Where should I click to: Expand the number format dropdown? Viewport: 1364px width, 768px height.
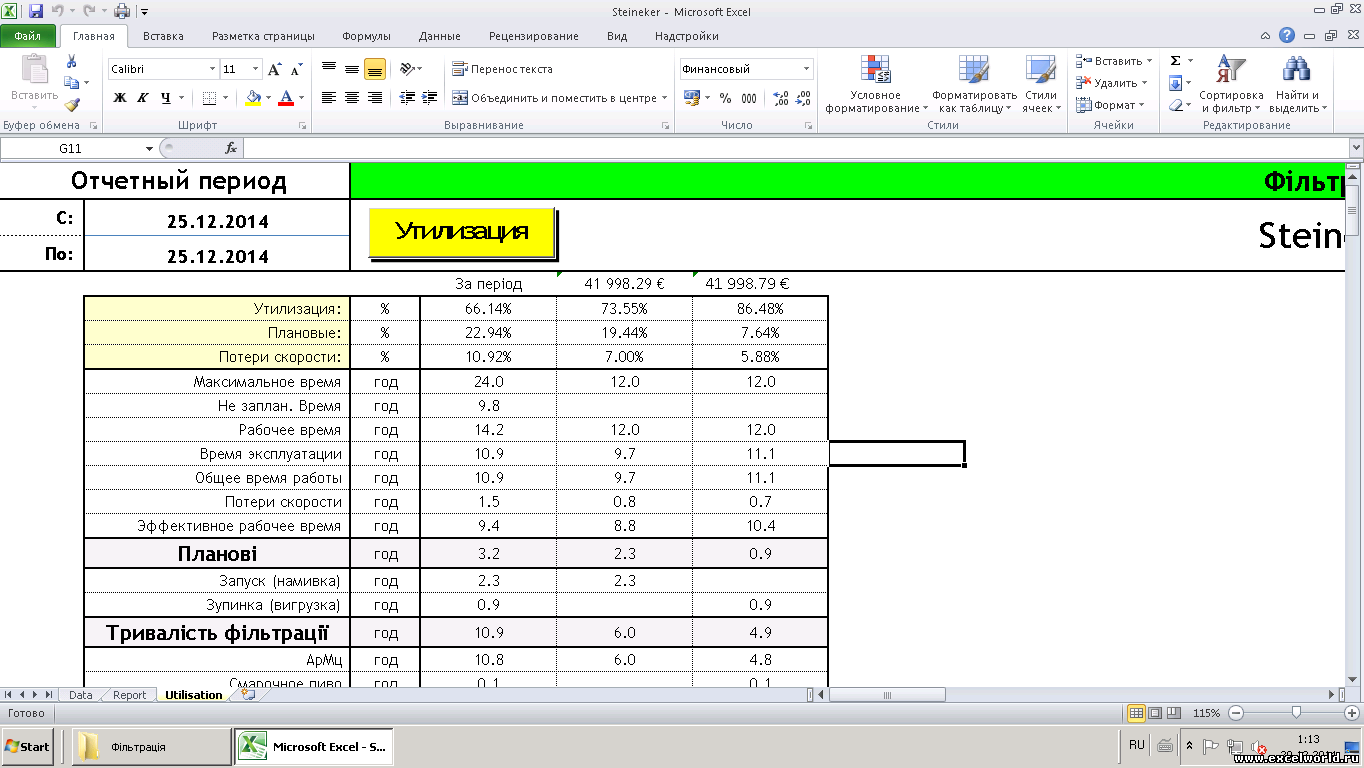(x=806, y=69)
